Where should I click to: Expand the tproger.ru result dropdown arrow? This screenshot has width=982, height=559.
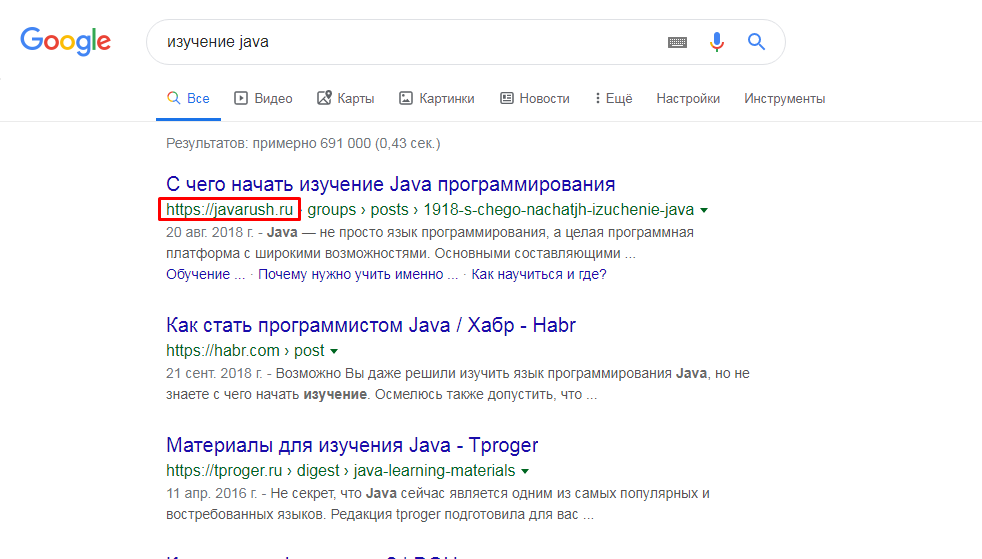pyautogui.click(x=525, y=471)
